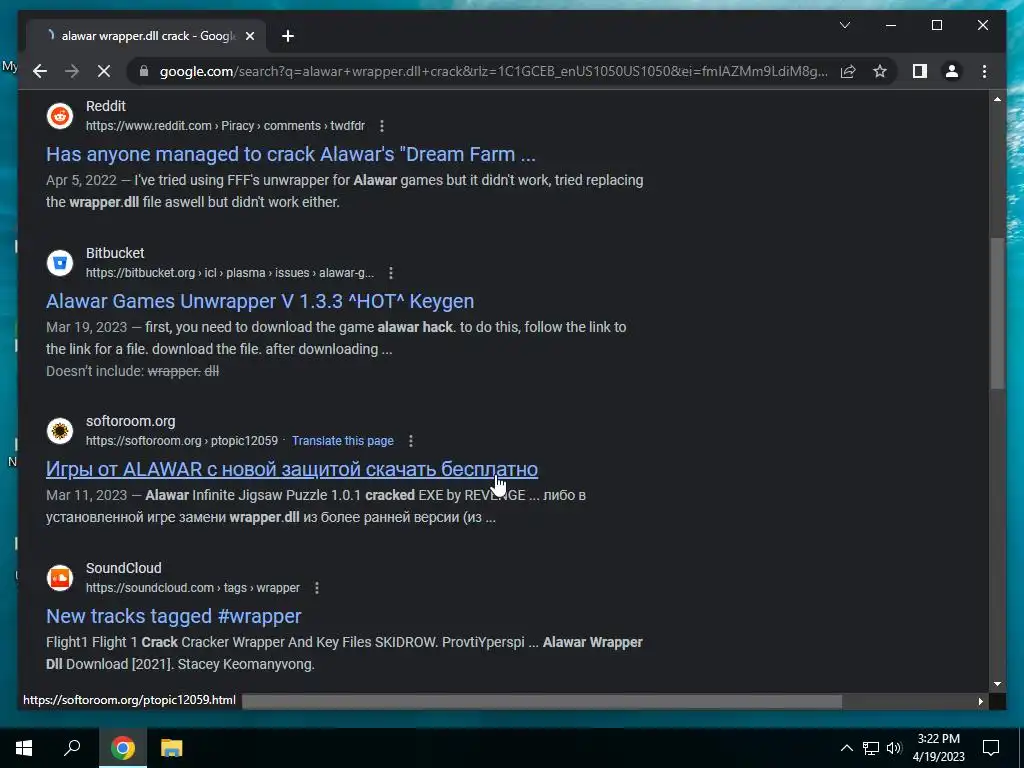Click the forward navigation arrow
Image resolution: width=1024 pixels, height=768 pixels.
click(72, 71)
